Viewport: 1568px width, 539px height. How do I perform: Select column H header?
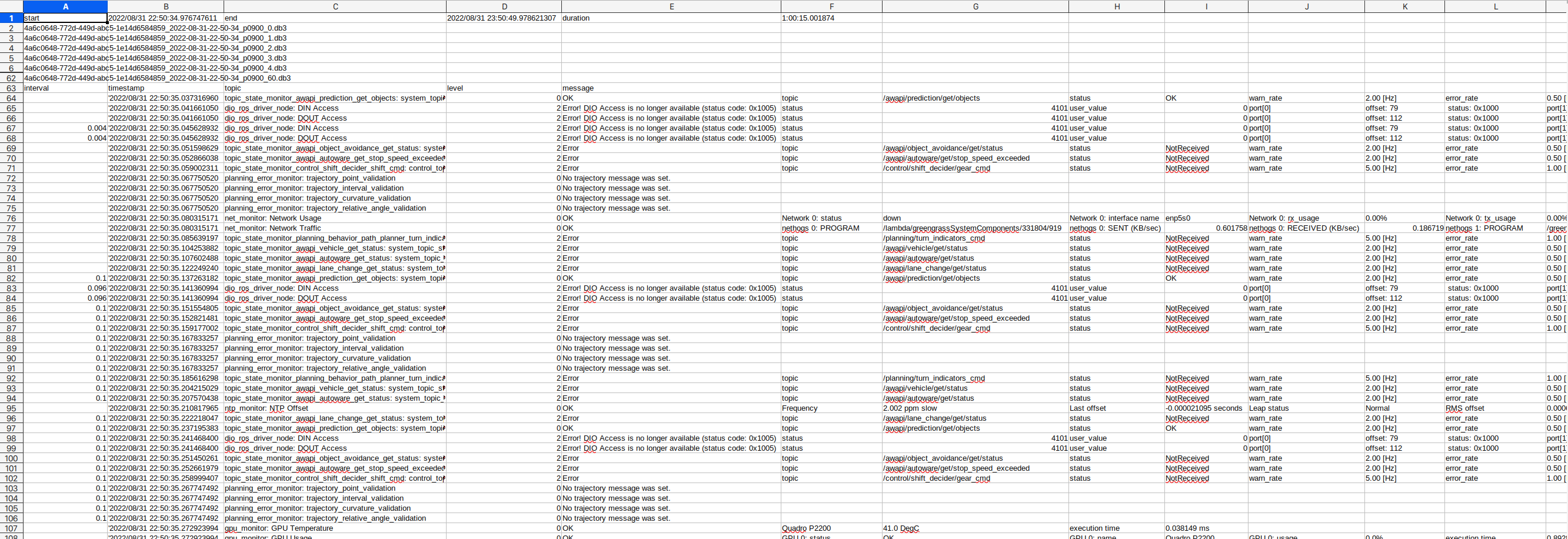[1116, 6]
